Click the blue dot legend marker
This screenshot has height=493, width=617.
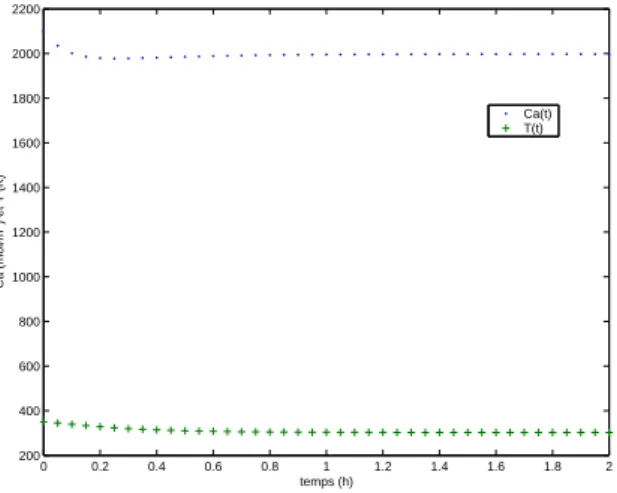coord(506,114)
